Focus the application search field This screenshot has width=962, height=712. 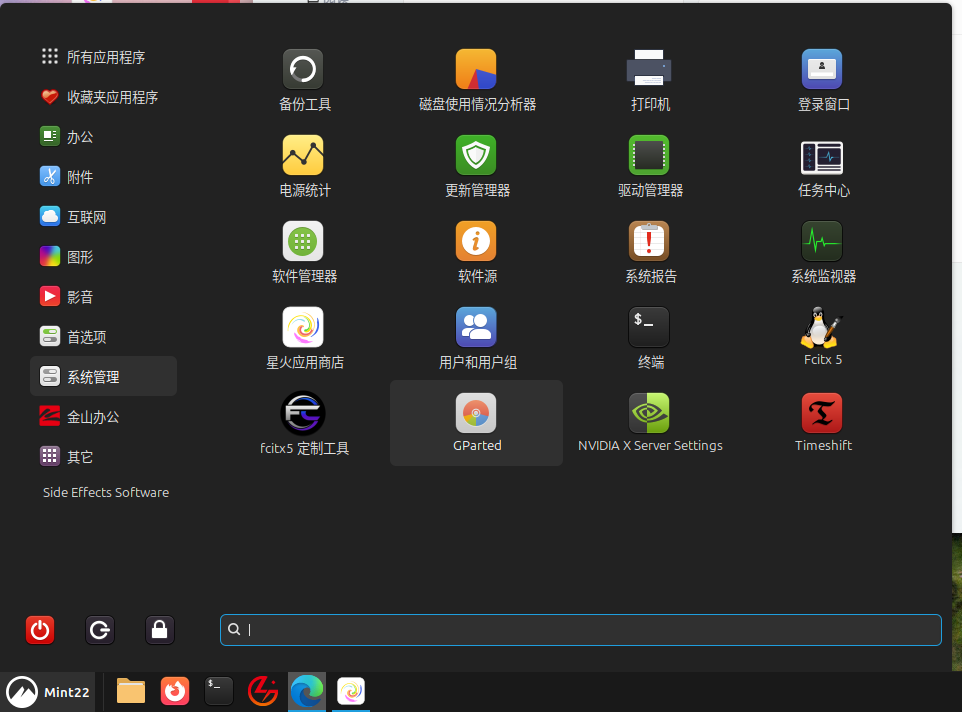tap(580, 630)
